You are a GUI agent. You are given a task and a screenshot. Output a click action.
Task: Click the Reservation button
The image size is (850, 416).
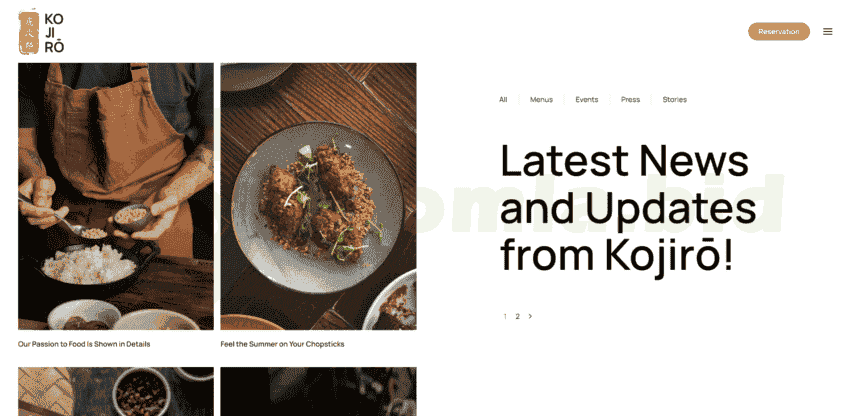[778, 31]
